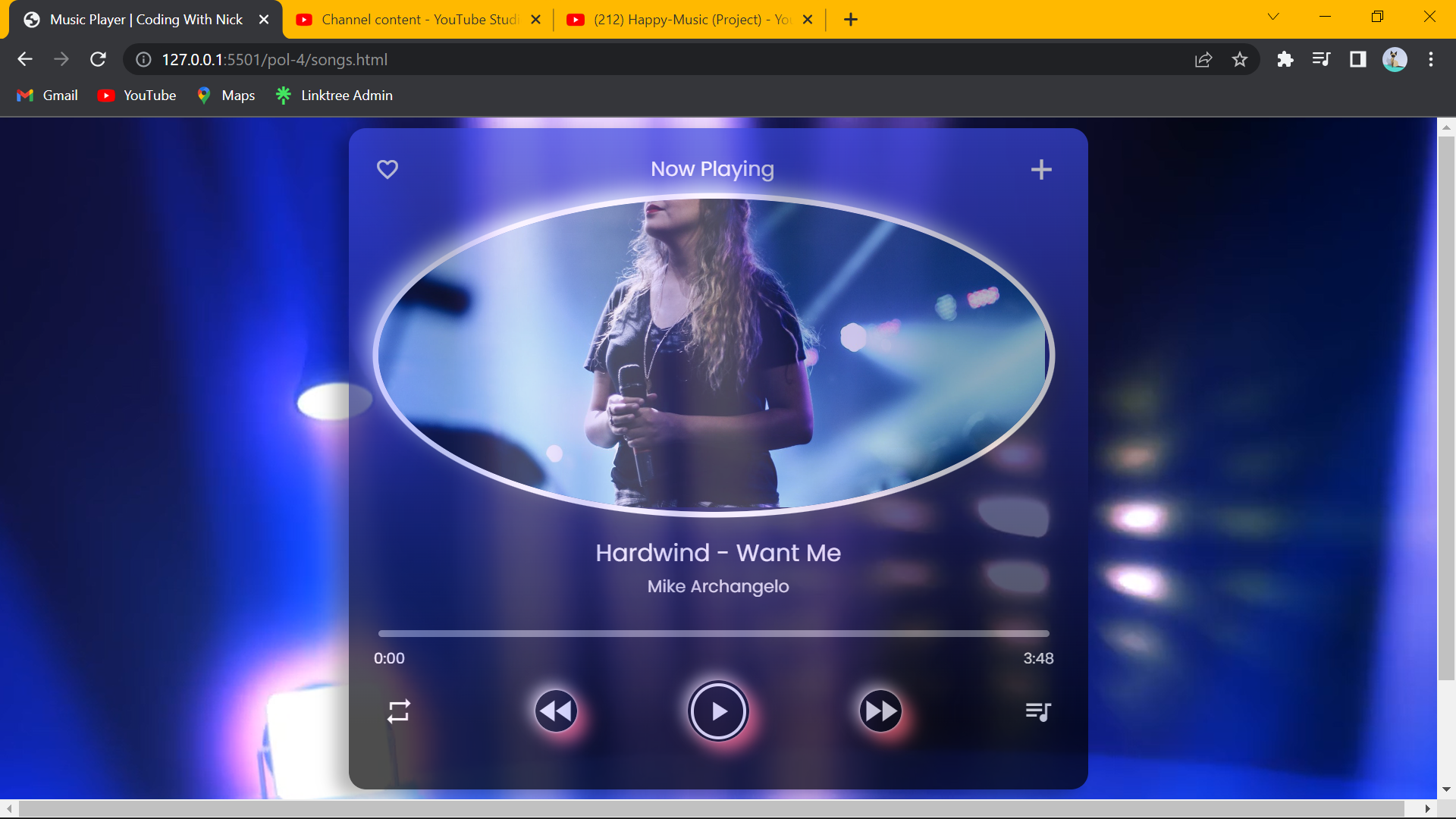This screenshot has height=819, width=1456.
Task: Bookmark this page with star icon
Action: coord(1240,59)
